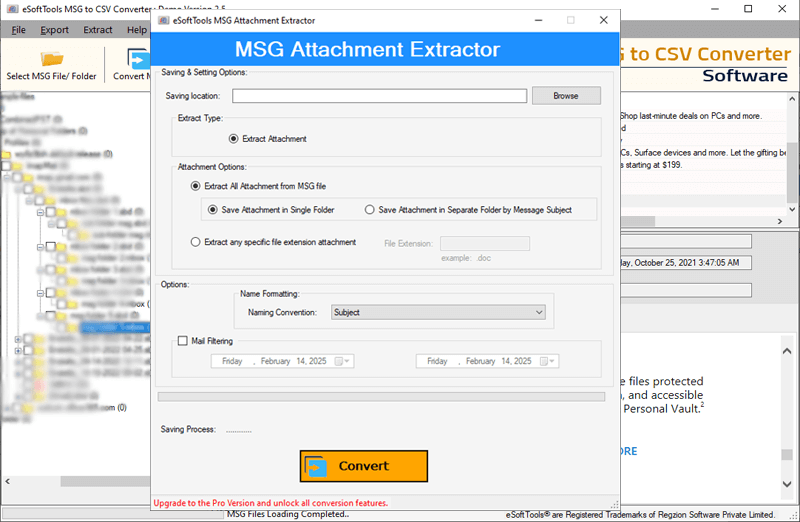Click the Saving location text field
The height and width of the screenshot is (522, 800).
(379, 96)
